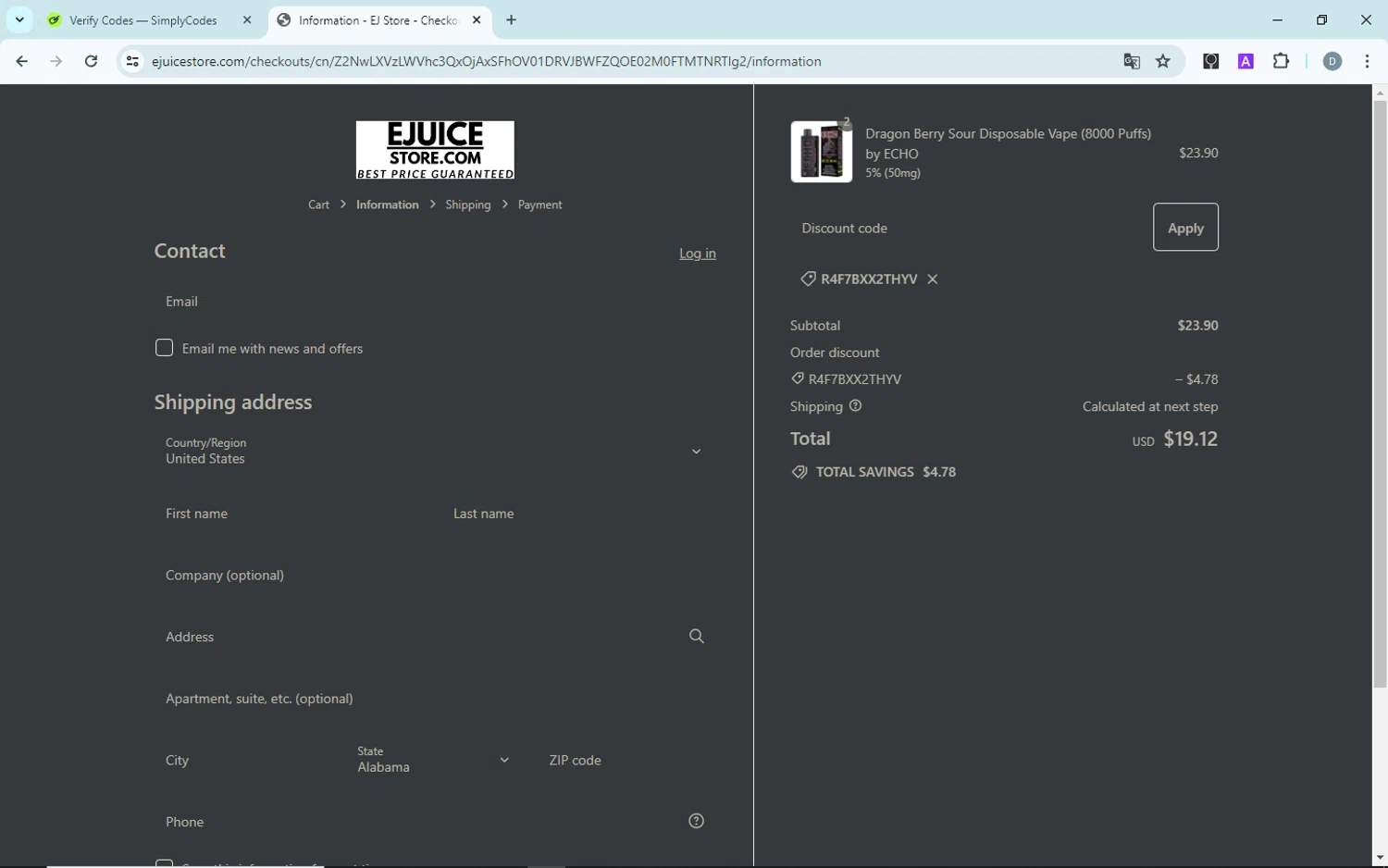The width and height of the screenshot is (1388, 868).
Task: Go forward in browser history
Action: pos(56,61)
